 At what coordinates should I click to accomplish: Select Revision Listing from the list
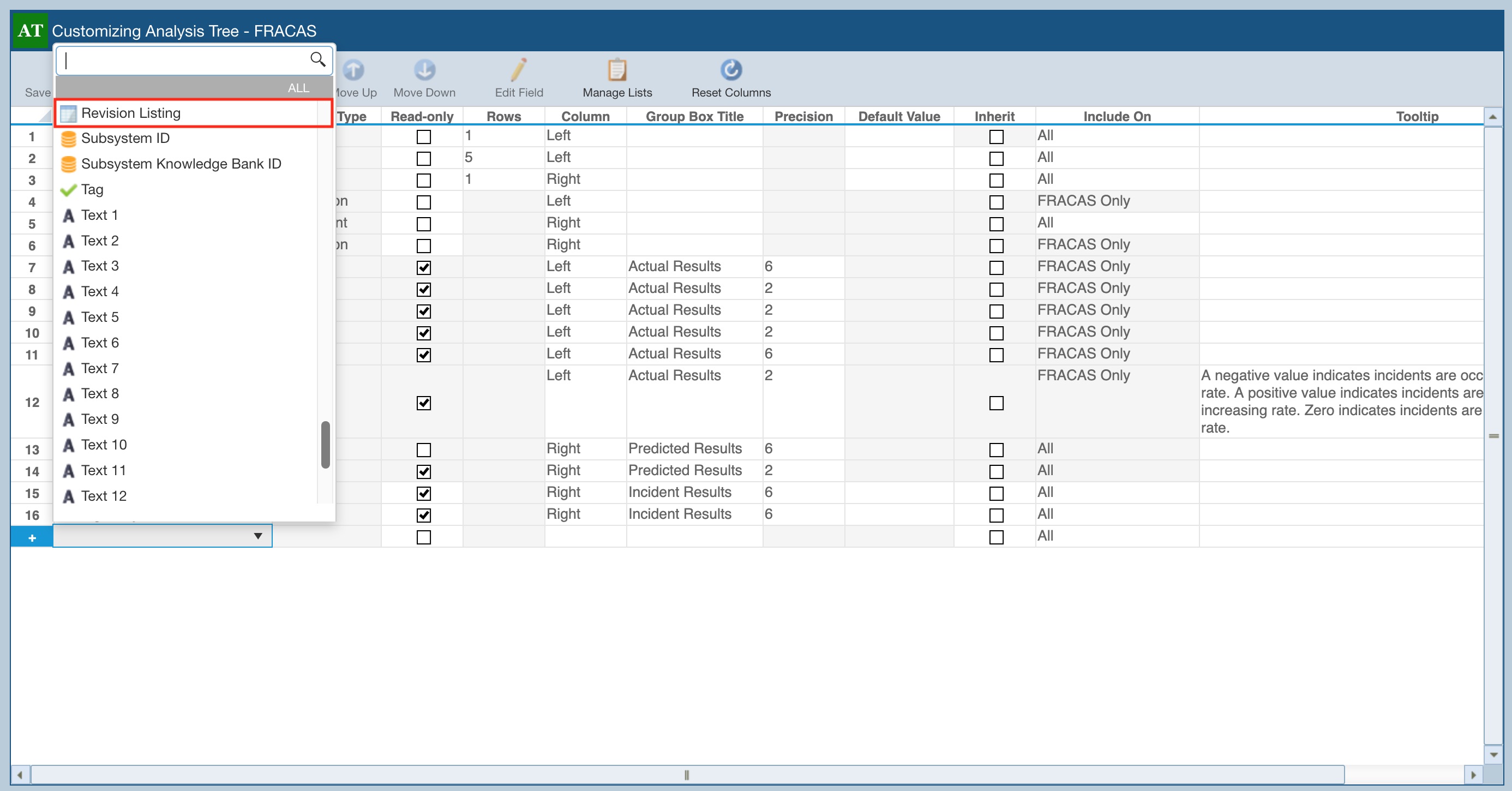131,113
